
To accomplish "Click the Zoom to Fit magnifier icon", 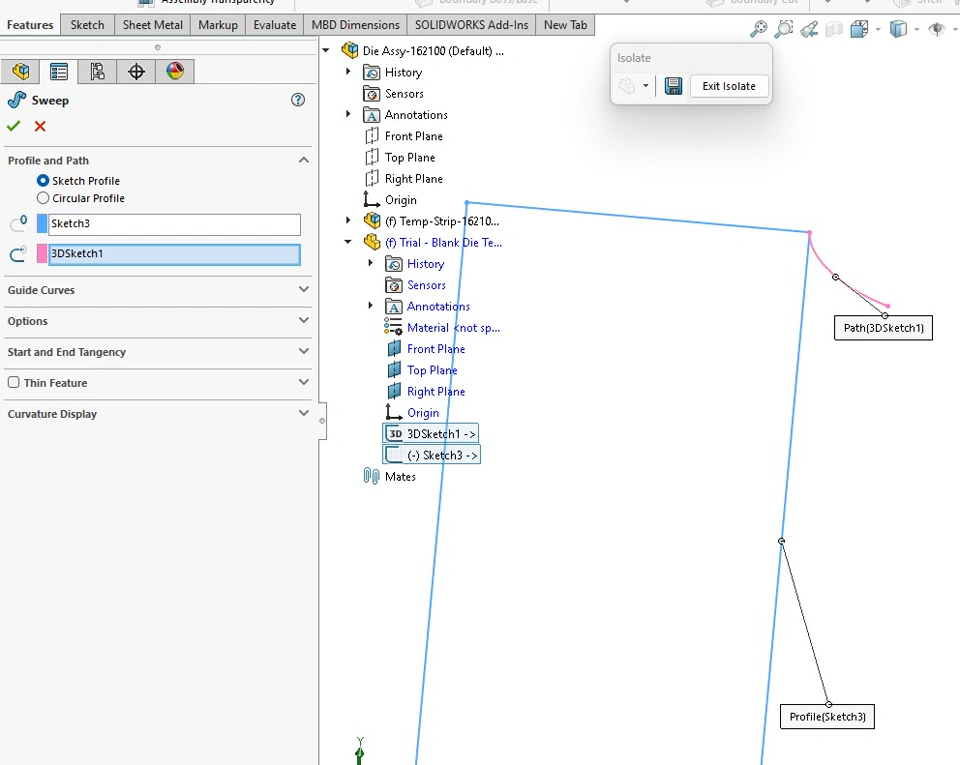I will [759, 28].
